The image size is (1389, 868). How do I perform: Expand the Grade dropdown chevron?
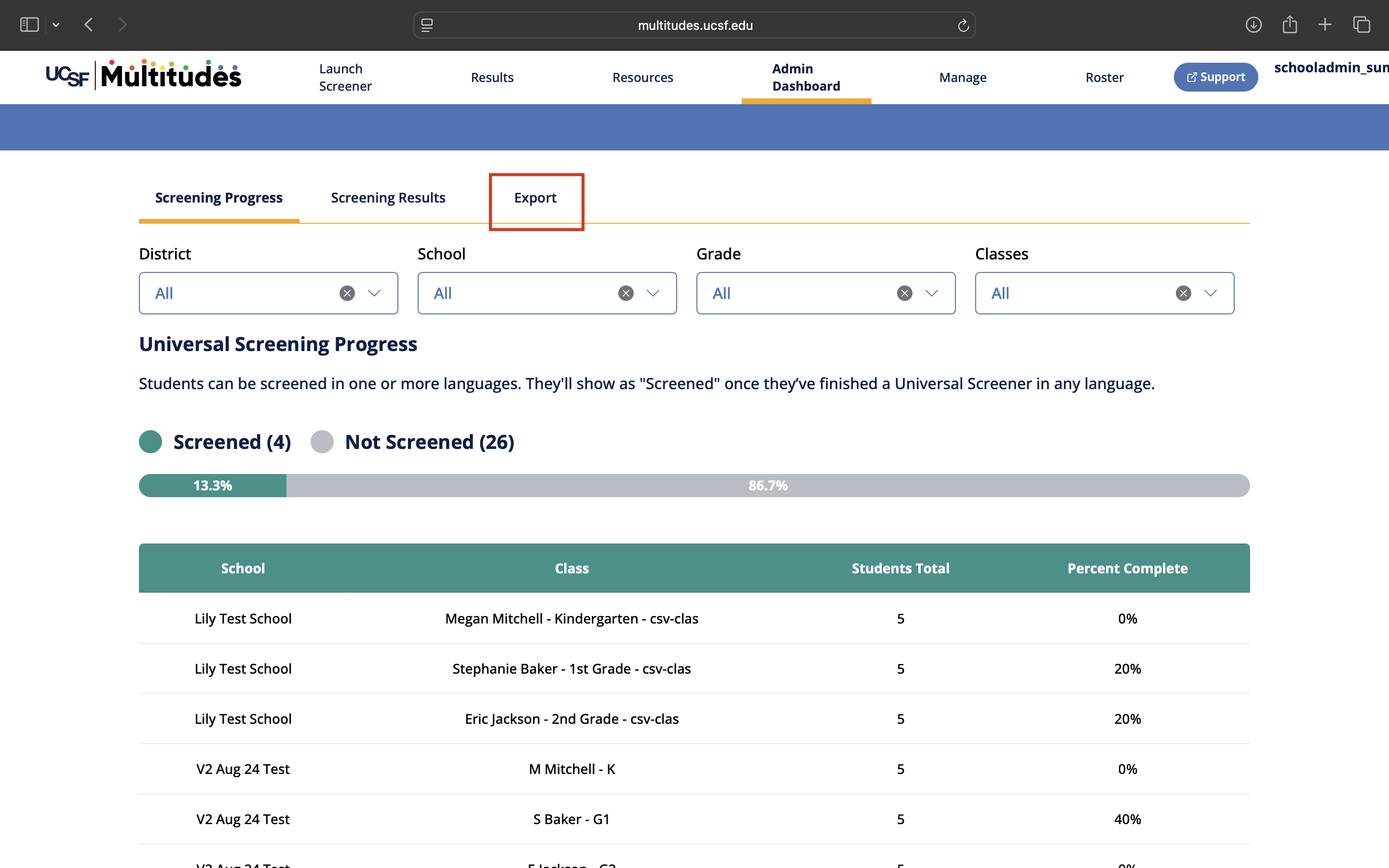932,293
